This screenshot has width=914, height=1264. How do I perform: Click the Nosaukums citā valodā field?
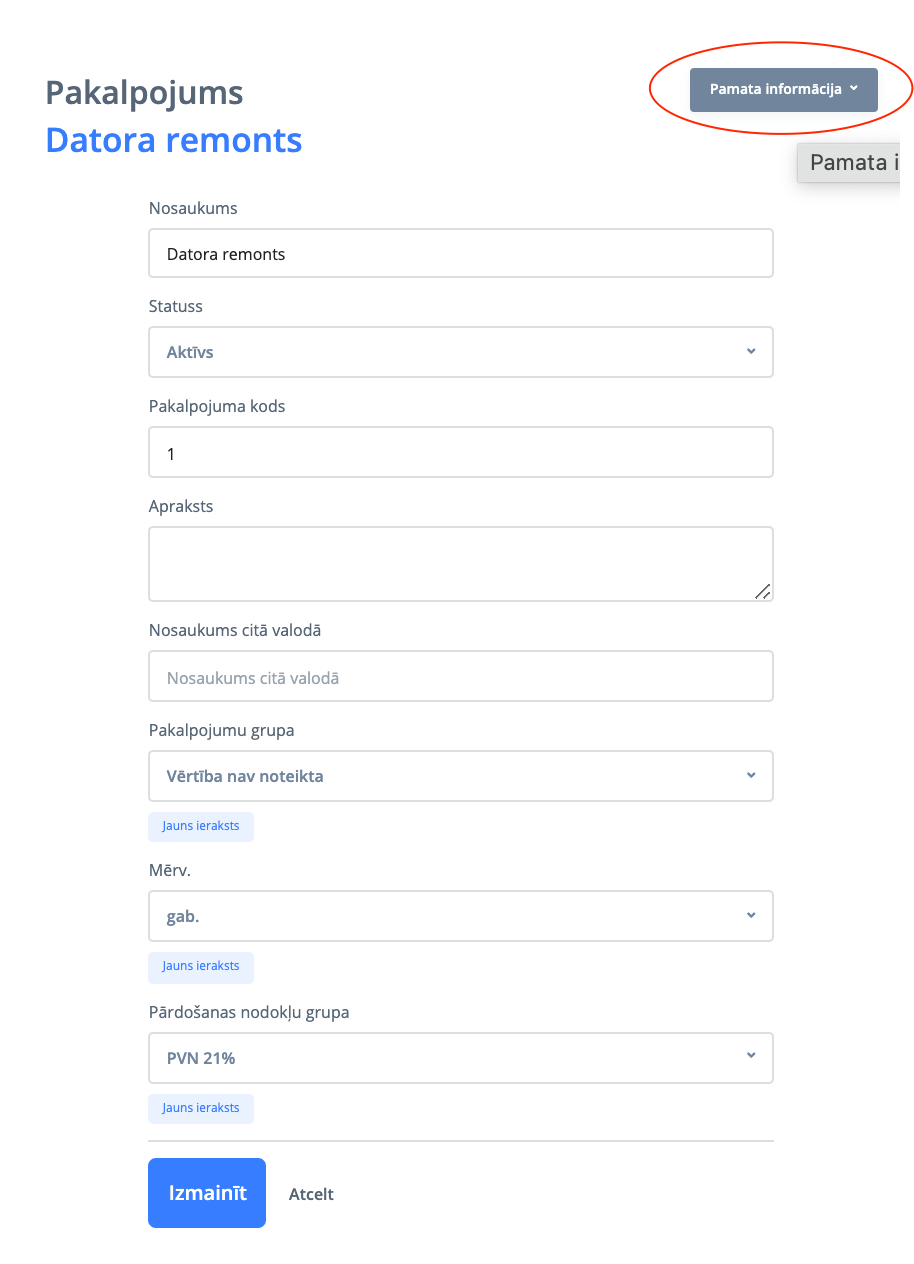click(460, 677)
